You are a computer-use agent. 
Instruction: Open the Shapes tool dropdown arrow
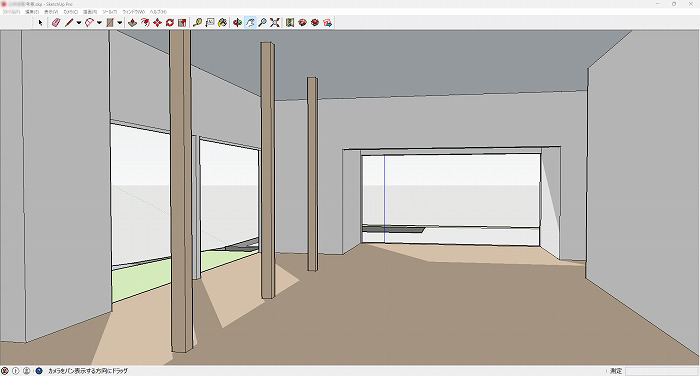(x=120, y=22)
